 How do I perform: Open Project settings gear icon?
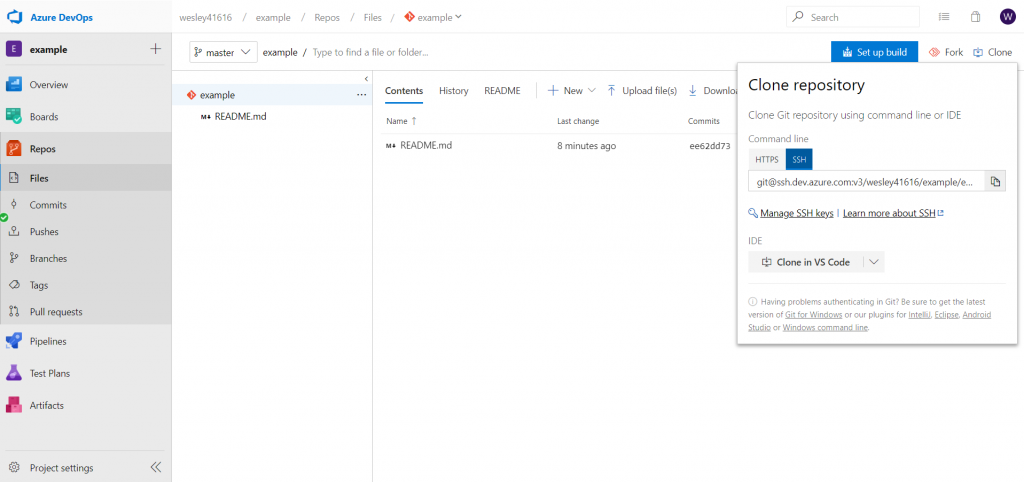14,468
